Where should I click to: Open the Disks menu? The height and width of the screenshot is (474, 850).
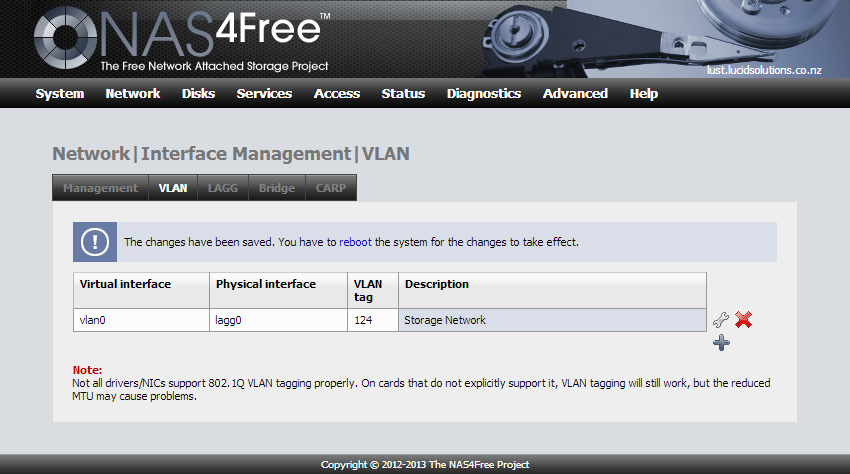pos(198,93)
